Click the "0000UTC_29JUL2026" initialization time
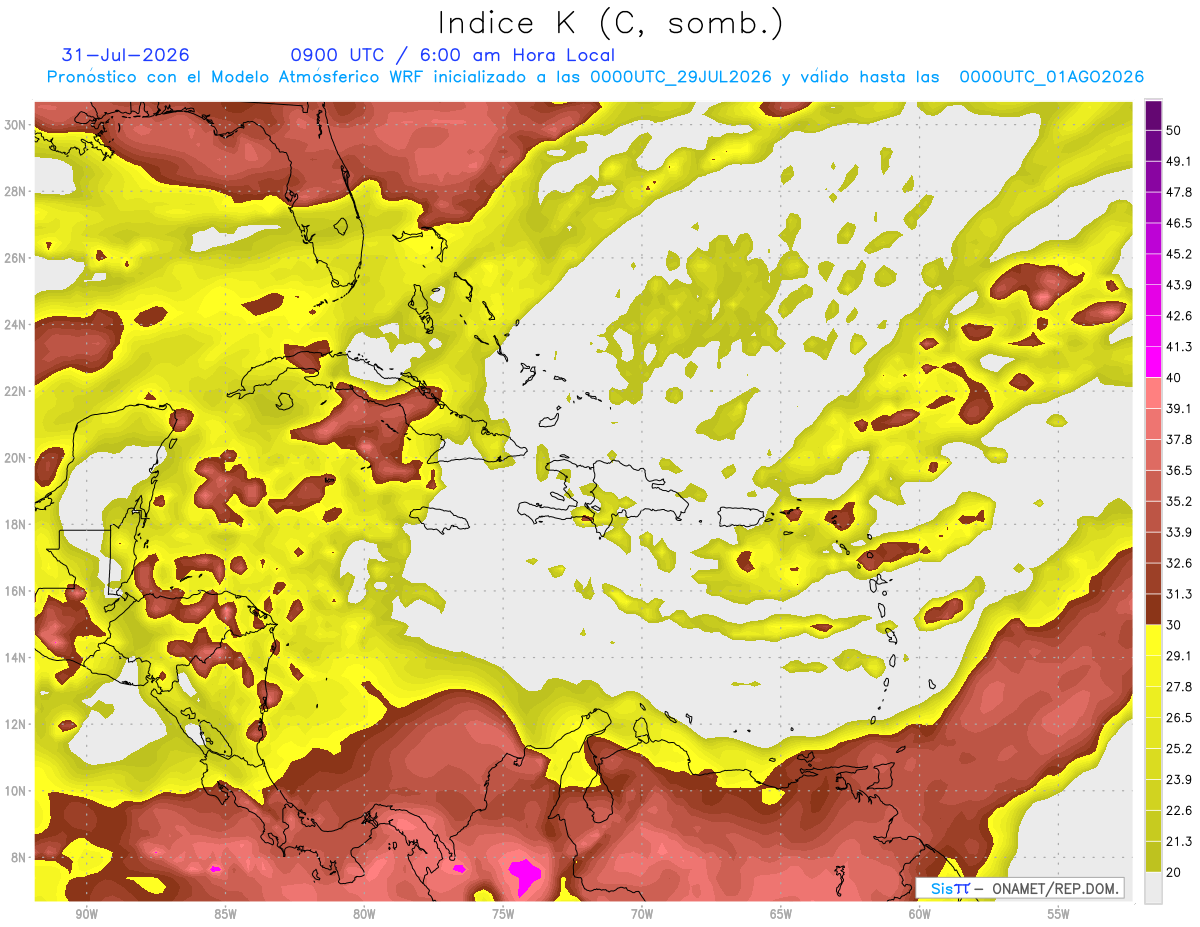The height and width of the screenshot is (927, 1200). point(681,77)
